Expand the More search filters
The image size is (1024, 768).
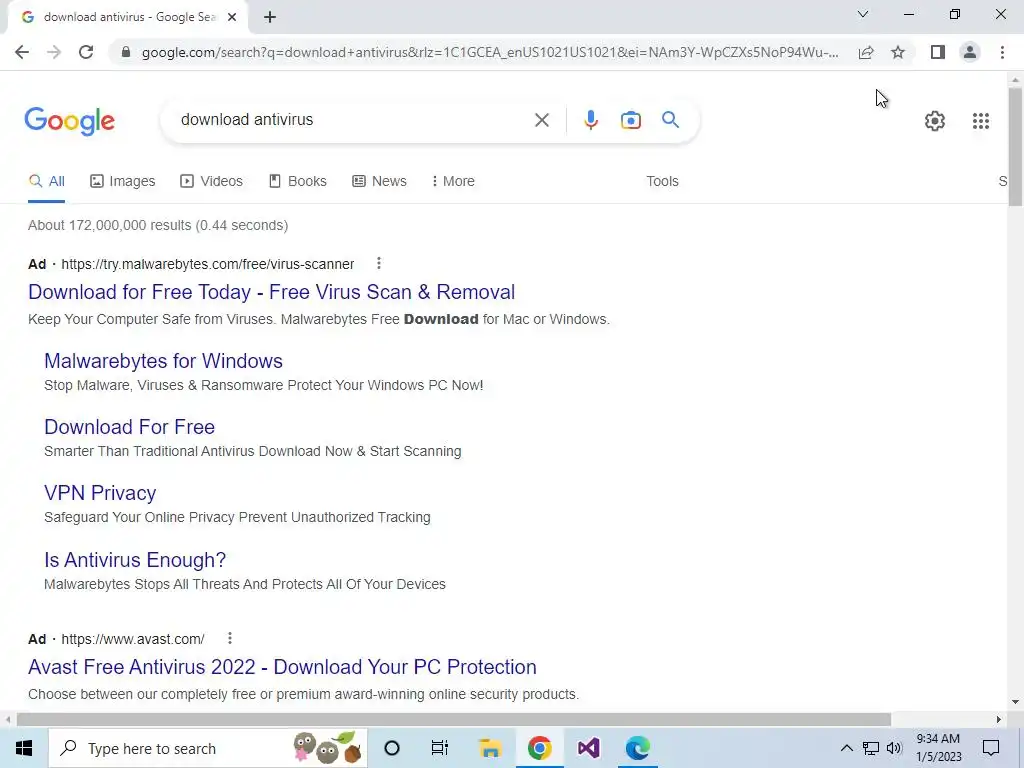pos(453,181)
